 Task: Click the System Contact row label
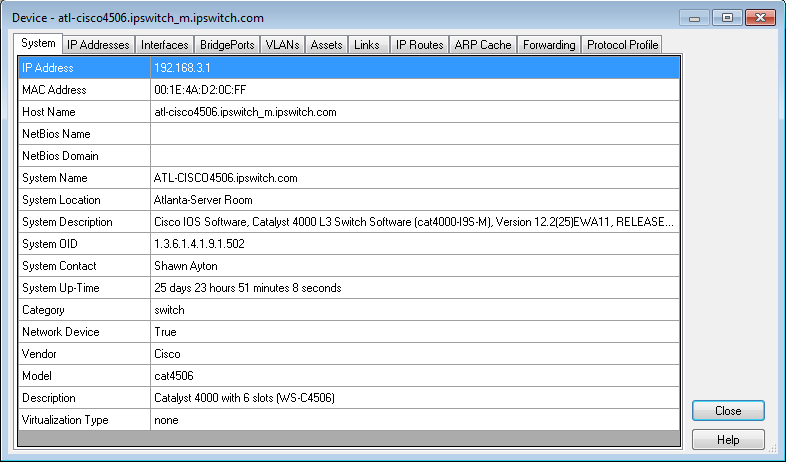pyautogui.click(x=84, y=266)
